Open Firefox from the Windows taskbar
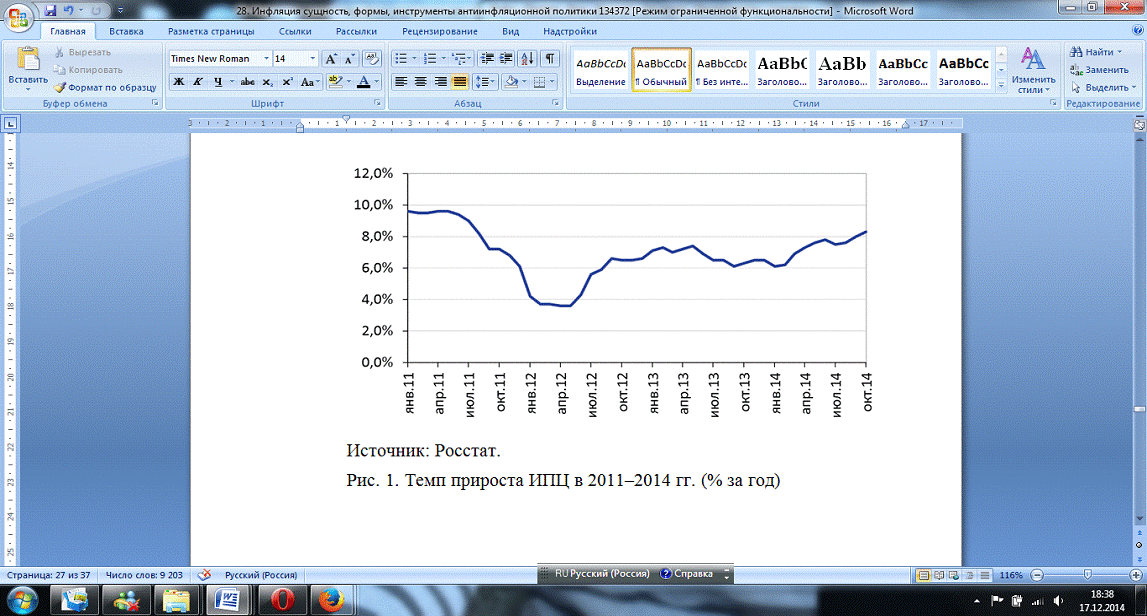The width and height of the screenshot is (1147, 616). click(x=330, y=600)
